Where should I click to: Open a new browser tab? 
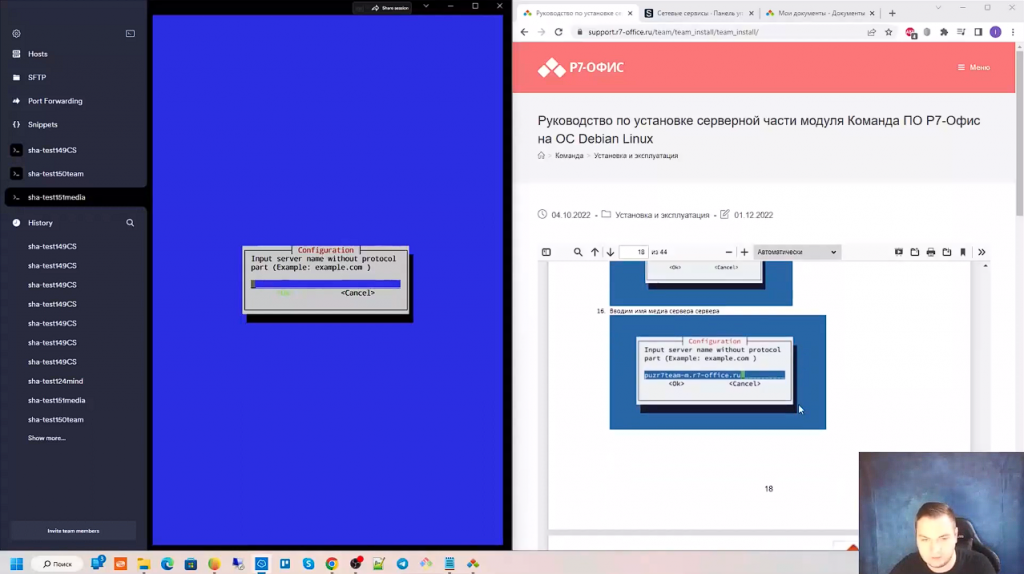click(892, 13)
